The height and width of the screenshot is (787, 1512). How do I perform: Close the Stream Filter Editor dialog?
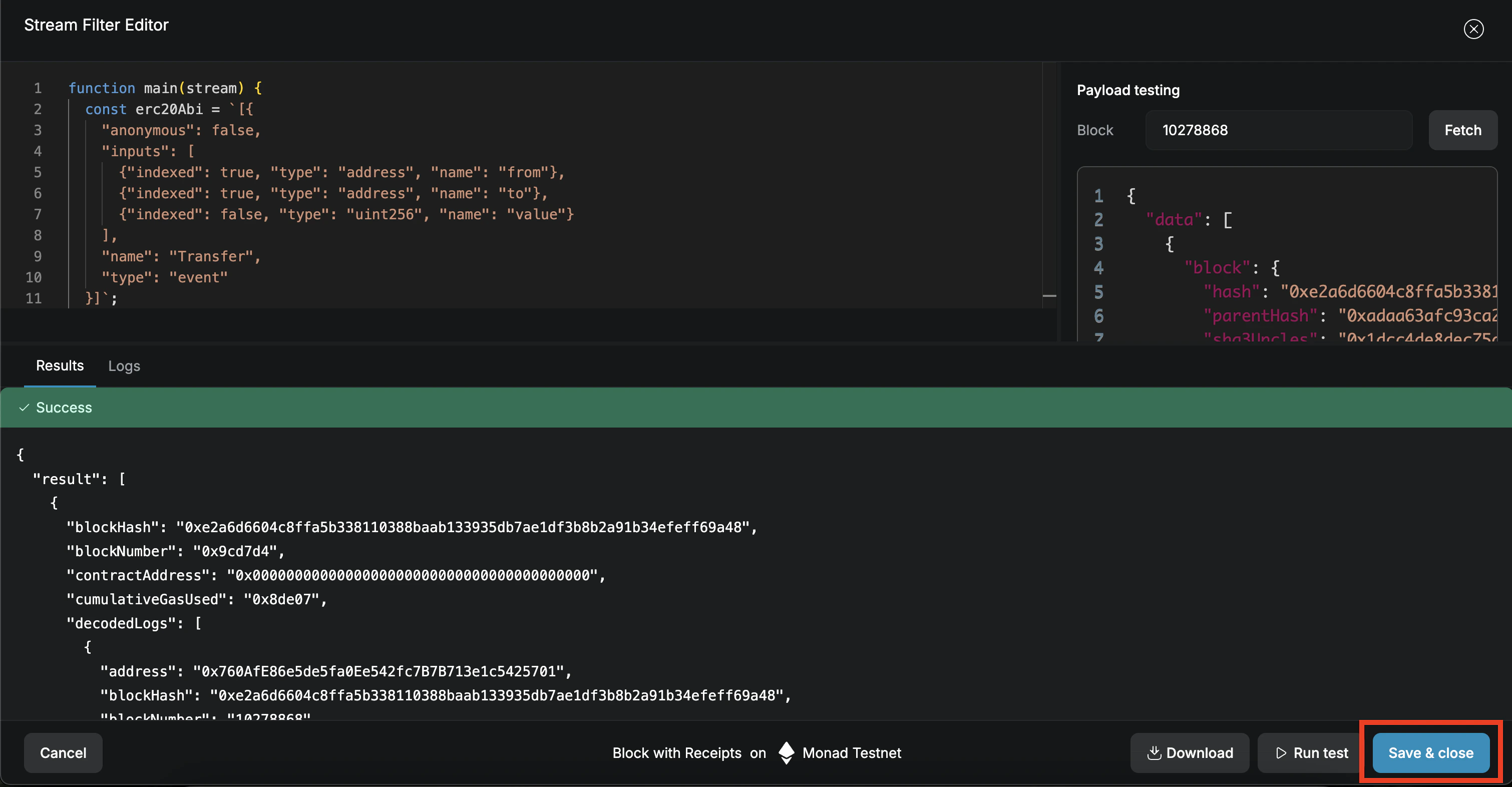tap(1473, 29)
